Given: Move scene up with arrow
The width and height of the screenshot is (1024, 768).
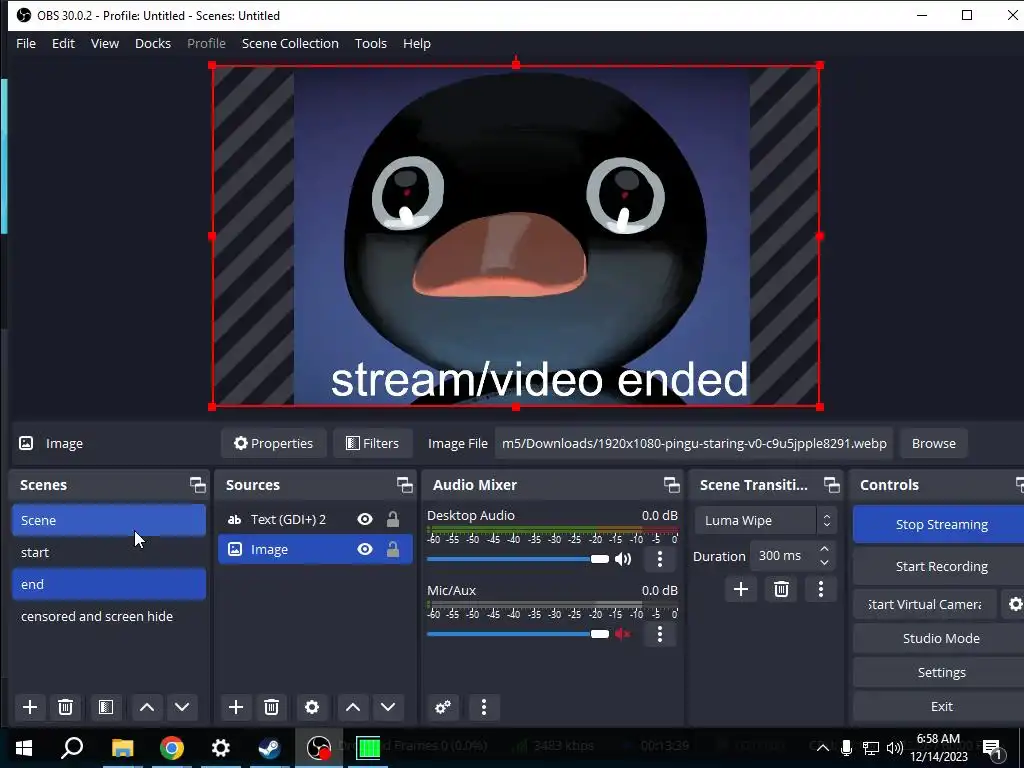Looking at the screenshot, I should [x=147, y=707].
